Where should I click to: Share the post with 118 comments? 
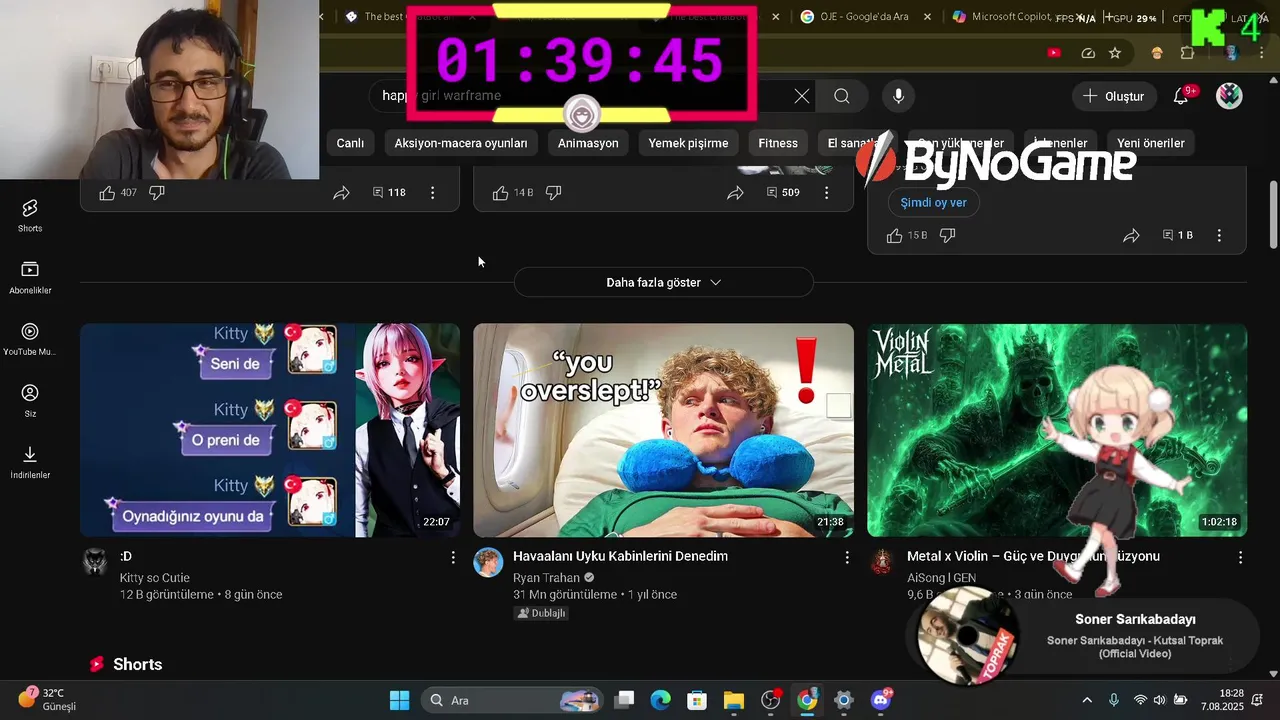tap(341, 193)
